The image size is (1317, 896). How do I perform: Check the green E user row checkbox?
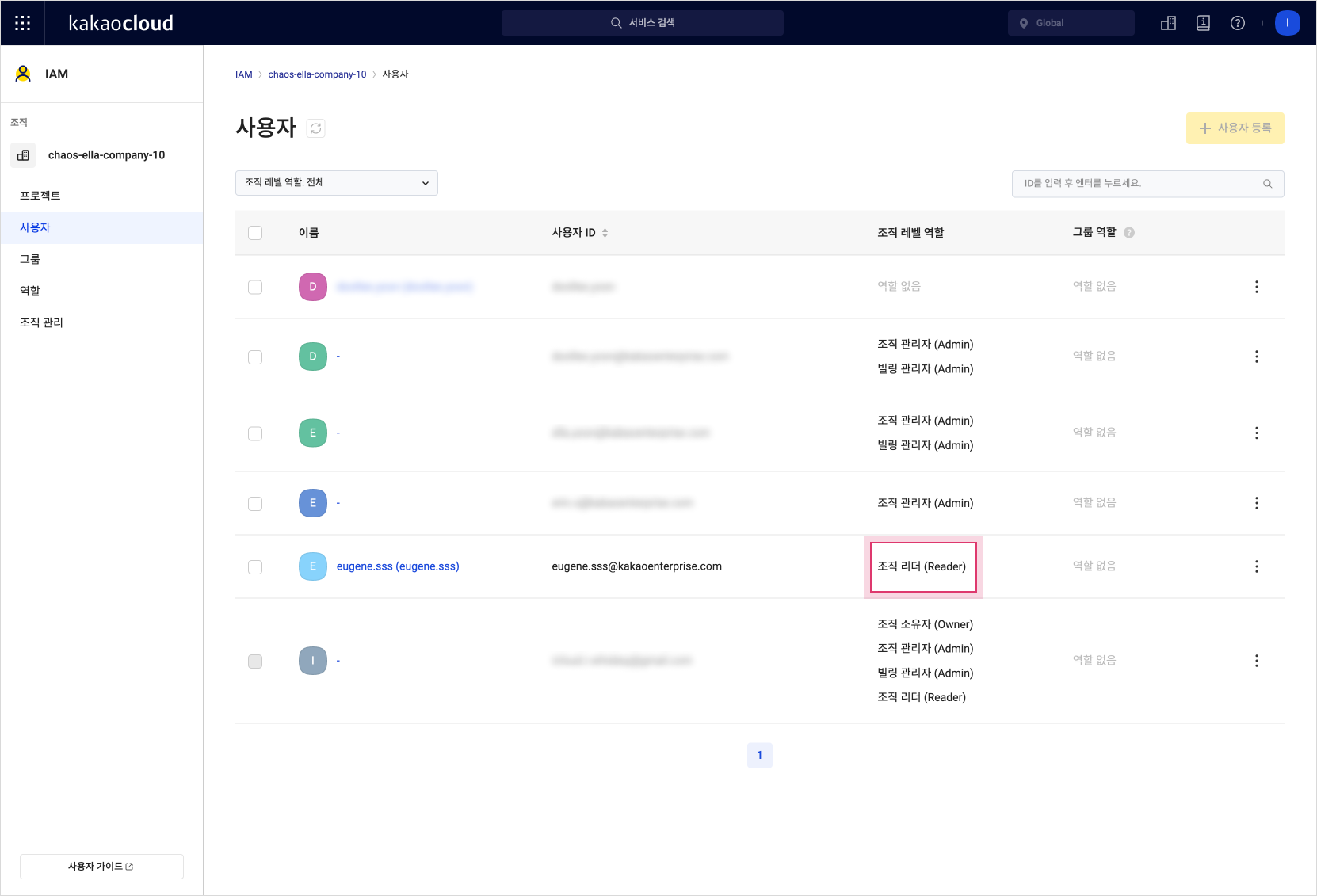[255, 433]
